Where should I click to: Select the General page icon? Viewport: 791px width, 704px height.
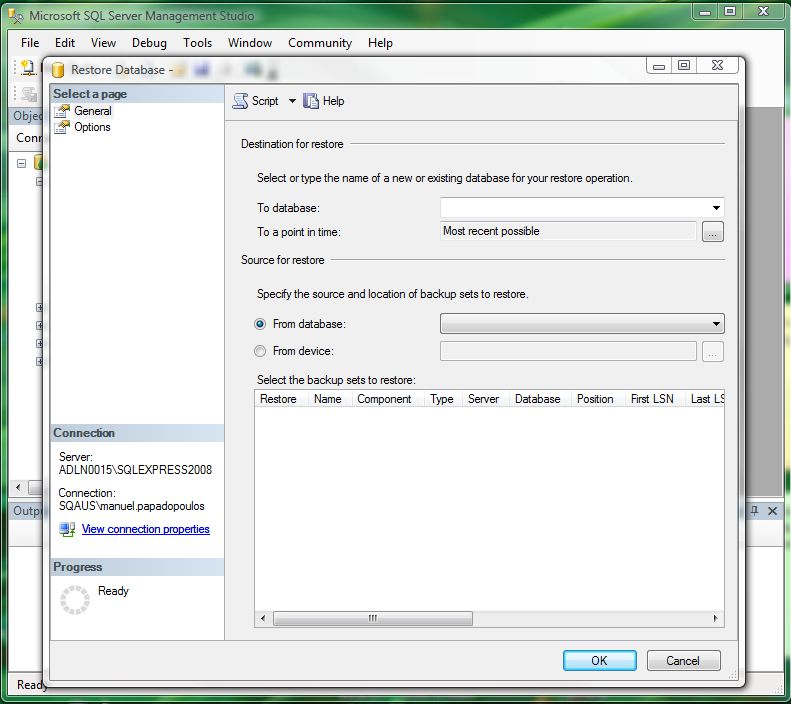[x=64, y=111]
